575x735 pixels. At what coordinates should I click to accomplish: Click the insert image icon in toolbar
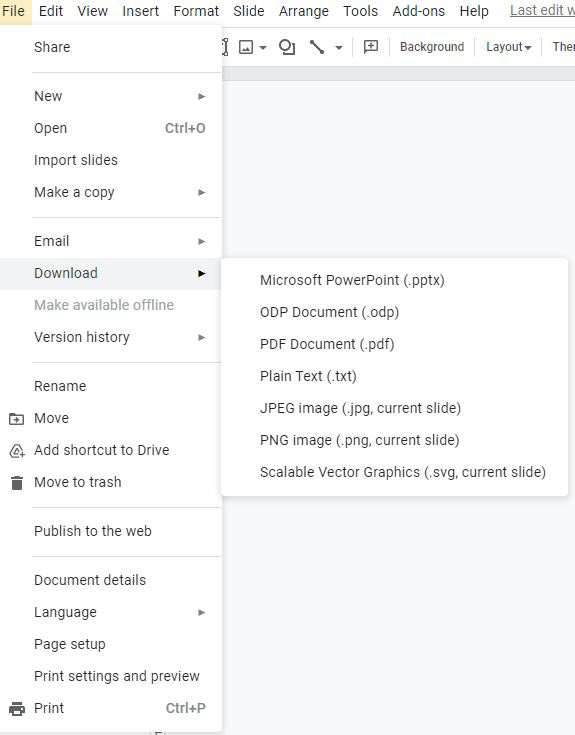click(x=246, y=47)
